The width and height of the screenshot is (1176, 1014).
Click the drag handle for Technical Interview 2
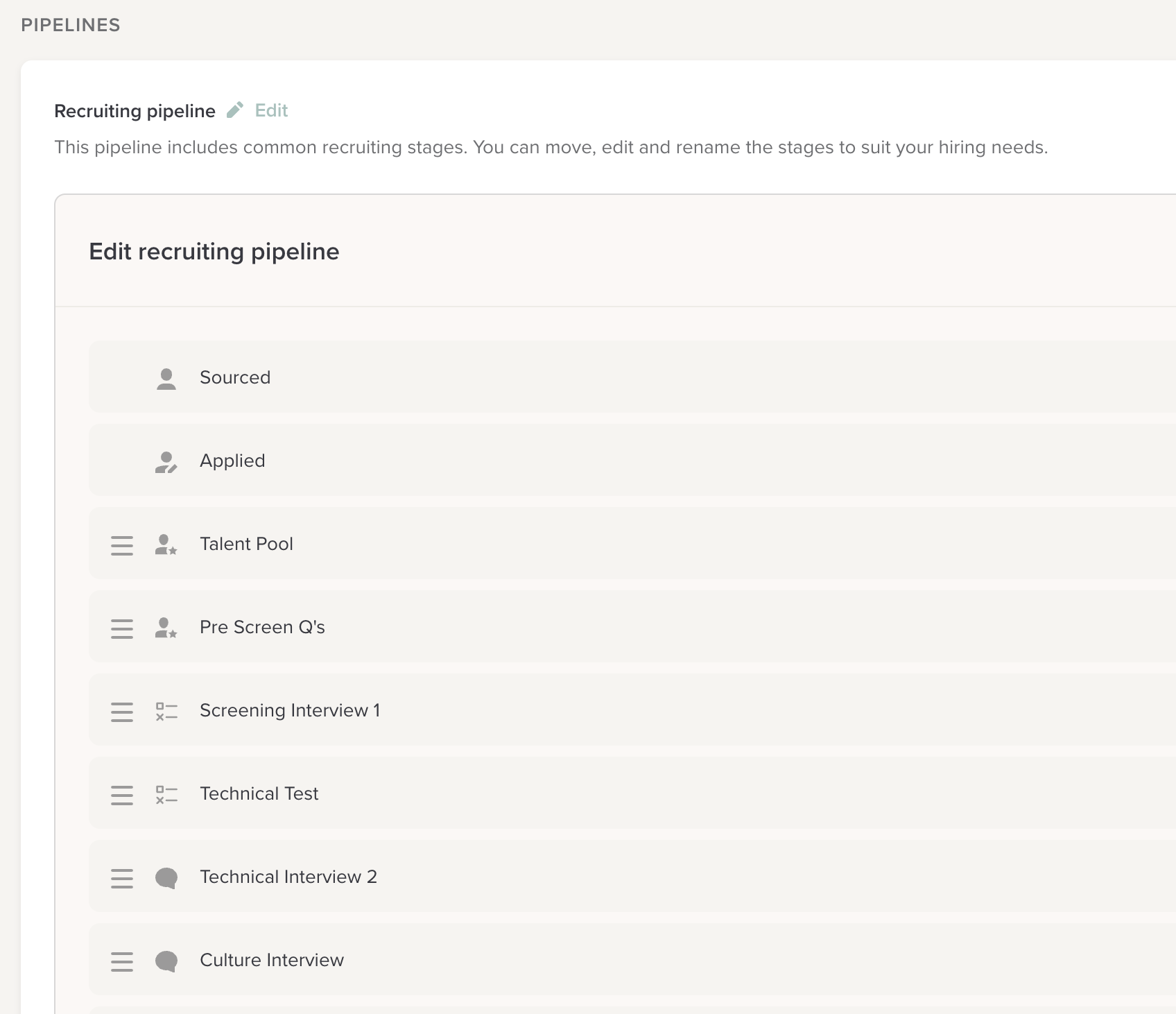point(122,878)
